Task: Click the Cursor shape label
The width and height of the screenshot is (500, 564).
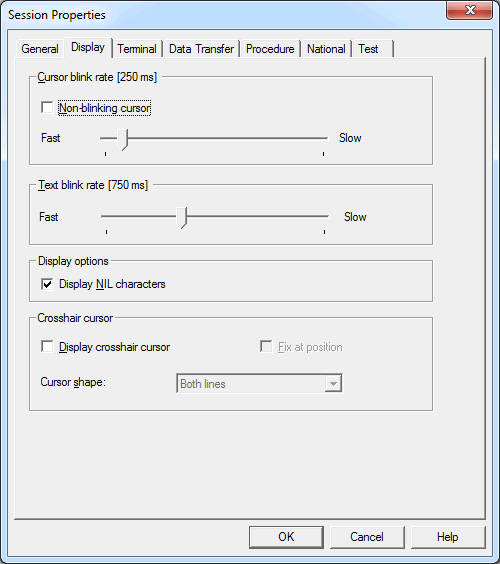Action: pos(73,382)
